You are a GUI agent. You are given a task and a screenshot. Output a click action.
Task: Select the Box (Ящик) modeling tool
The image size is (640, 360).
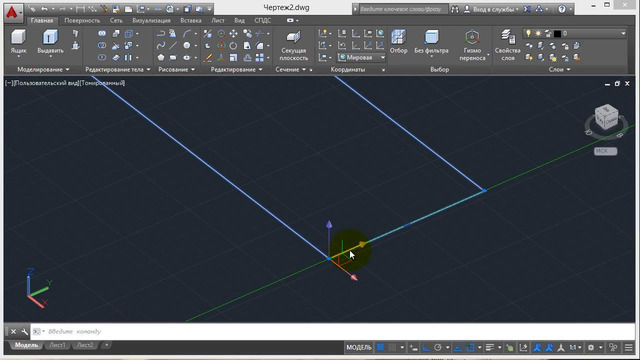pyautogui.click(x=18, y=42)
